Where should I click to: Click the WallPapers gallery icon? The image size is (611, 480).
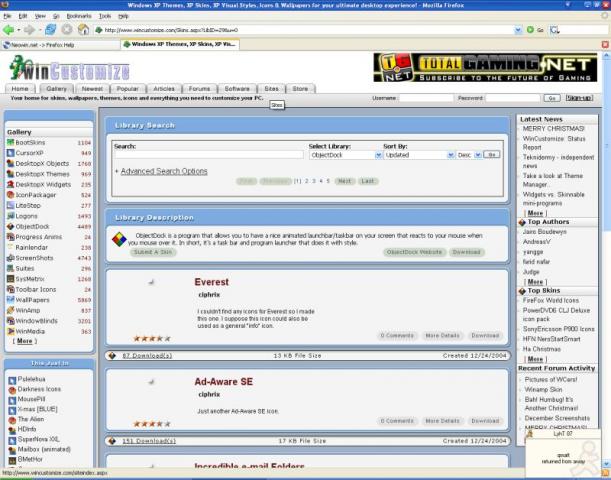[11, 300]
